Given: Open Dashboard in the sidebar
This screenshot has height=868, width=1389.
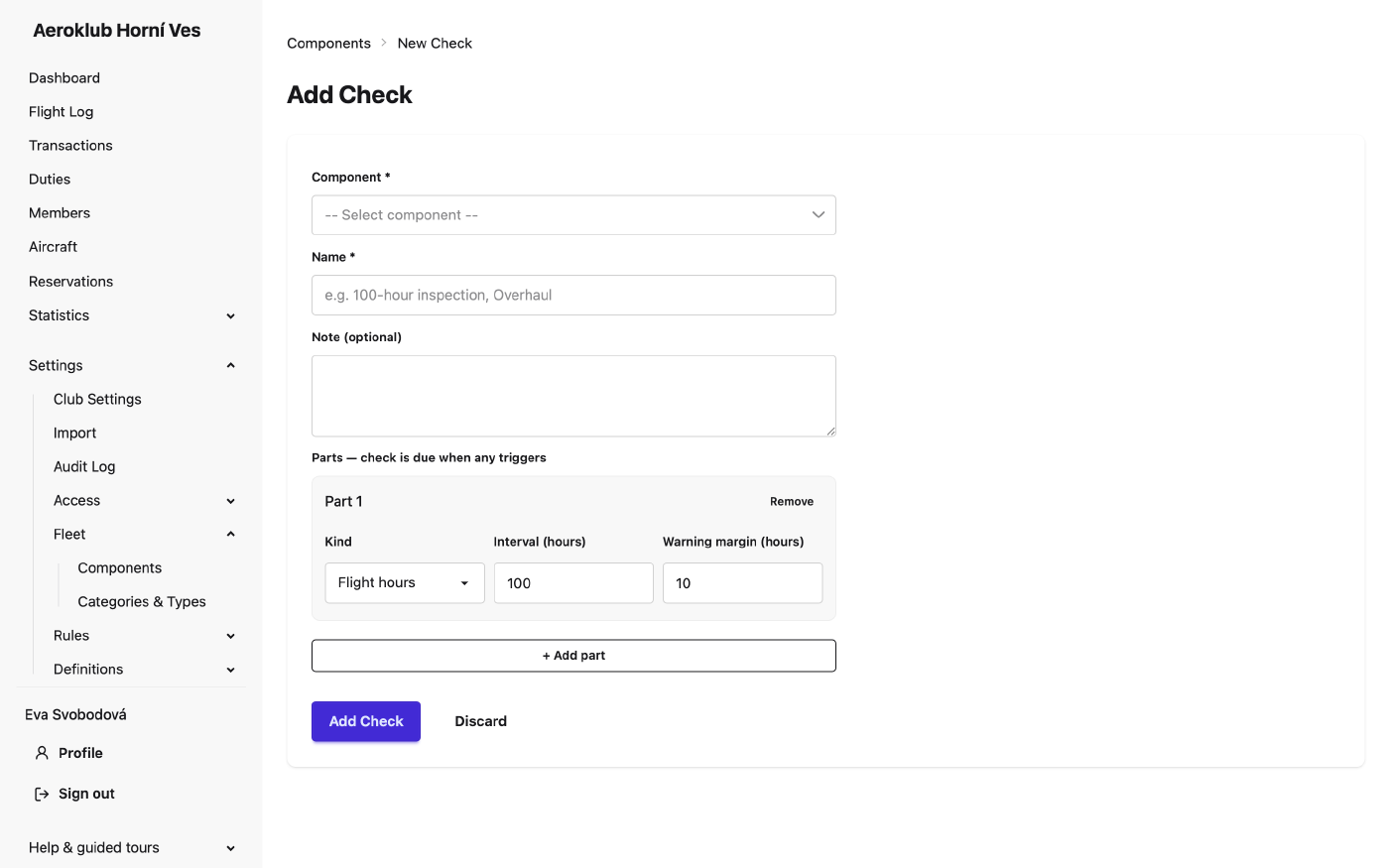Looking at the screenshot, I should point(64,78).
